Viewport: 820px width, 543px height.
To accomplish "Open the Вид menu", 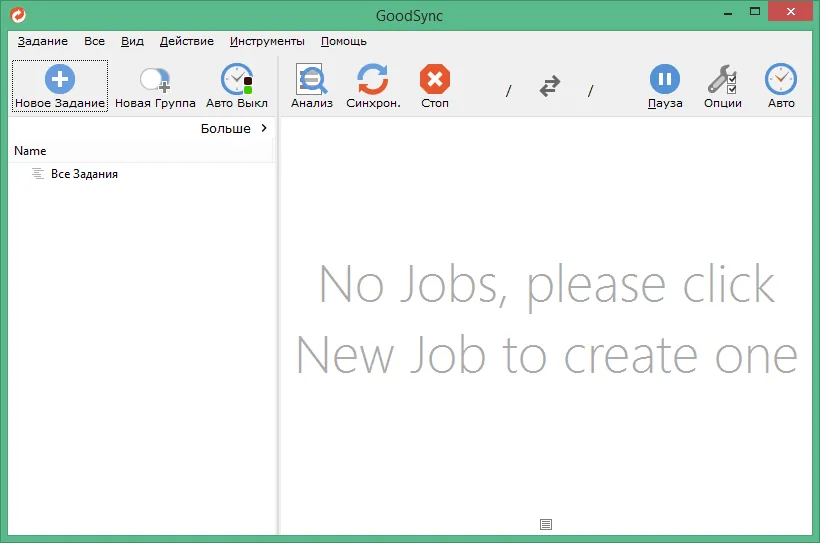I will (x=132, y=41).
